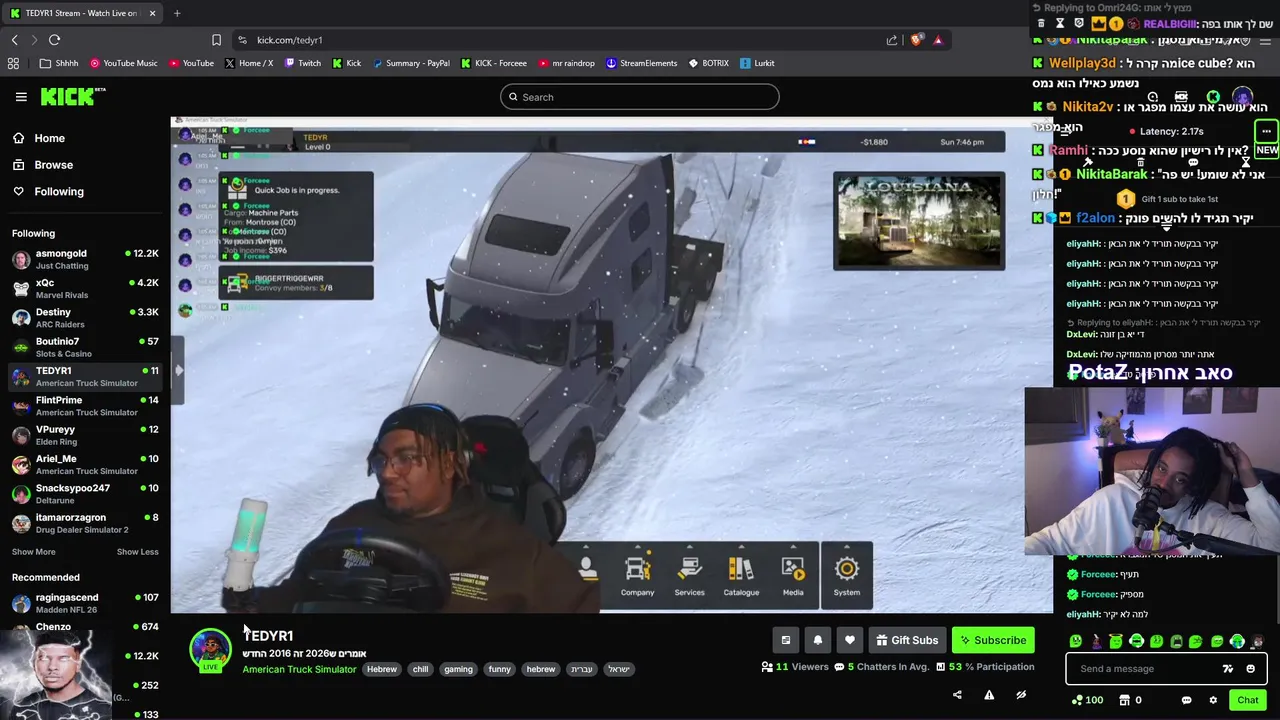The height and width of the screenshot is (720, 1280).
Task: Toggle the stream notification bell
Action: [x=818, y=640]
